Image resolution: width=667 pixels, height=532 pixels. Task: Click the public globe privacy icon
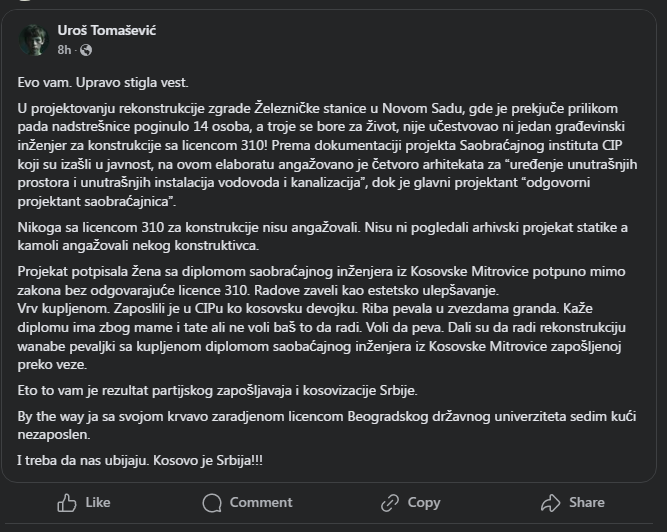(86, 49)
